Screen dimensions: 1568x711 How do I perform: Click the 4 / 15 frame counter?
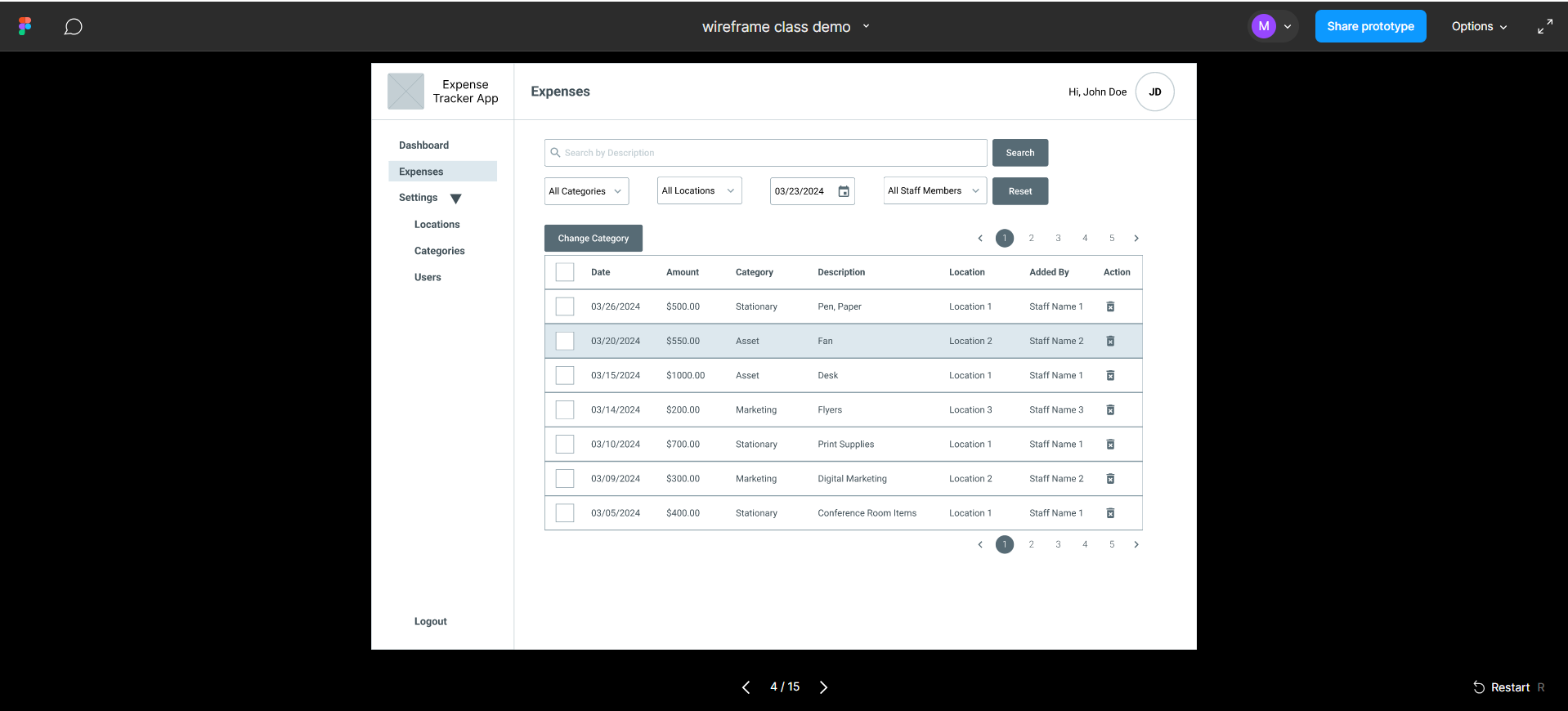click(785, 686)
